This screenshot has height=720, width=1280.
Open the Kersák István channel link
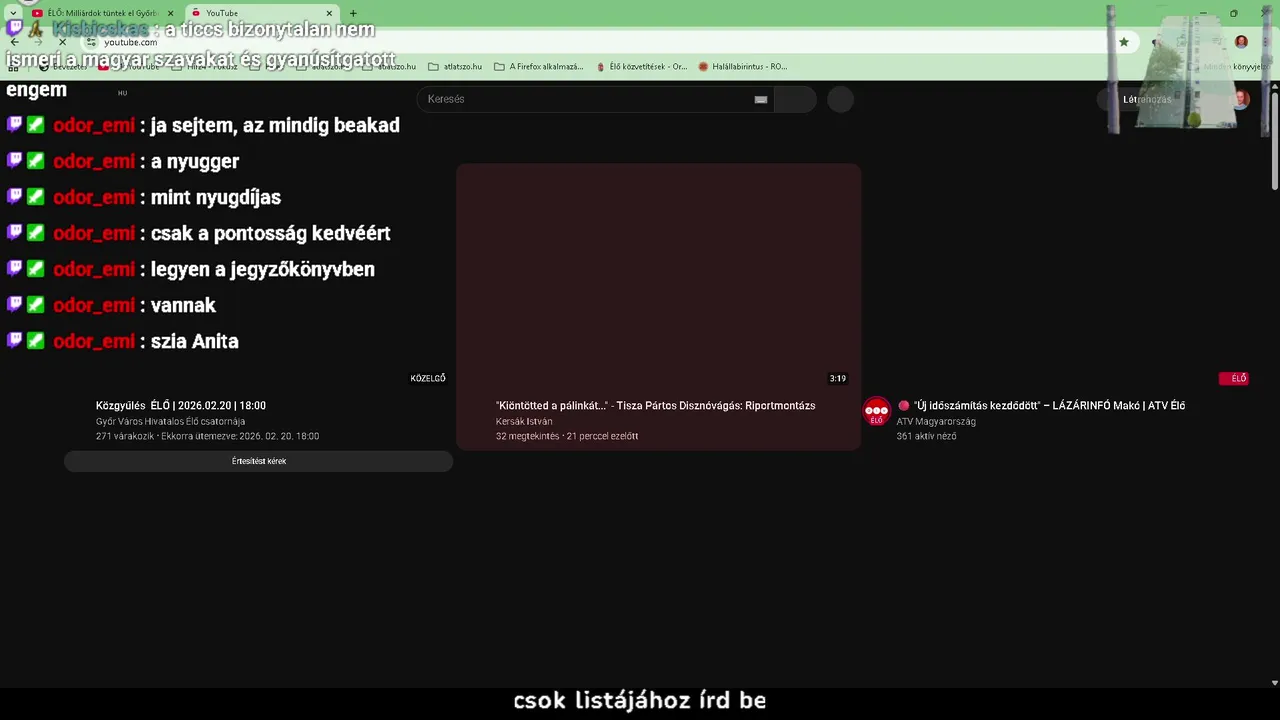coord(524,421)
